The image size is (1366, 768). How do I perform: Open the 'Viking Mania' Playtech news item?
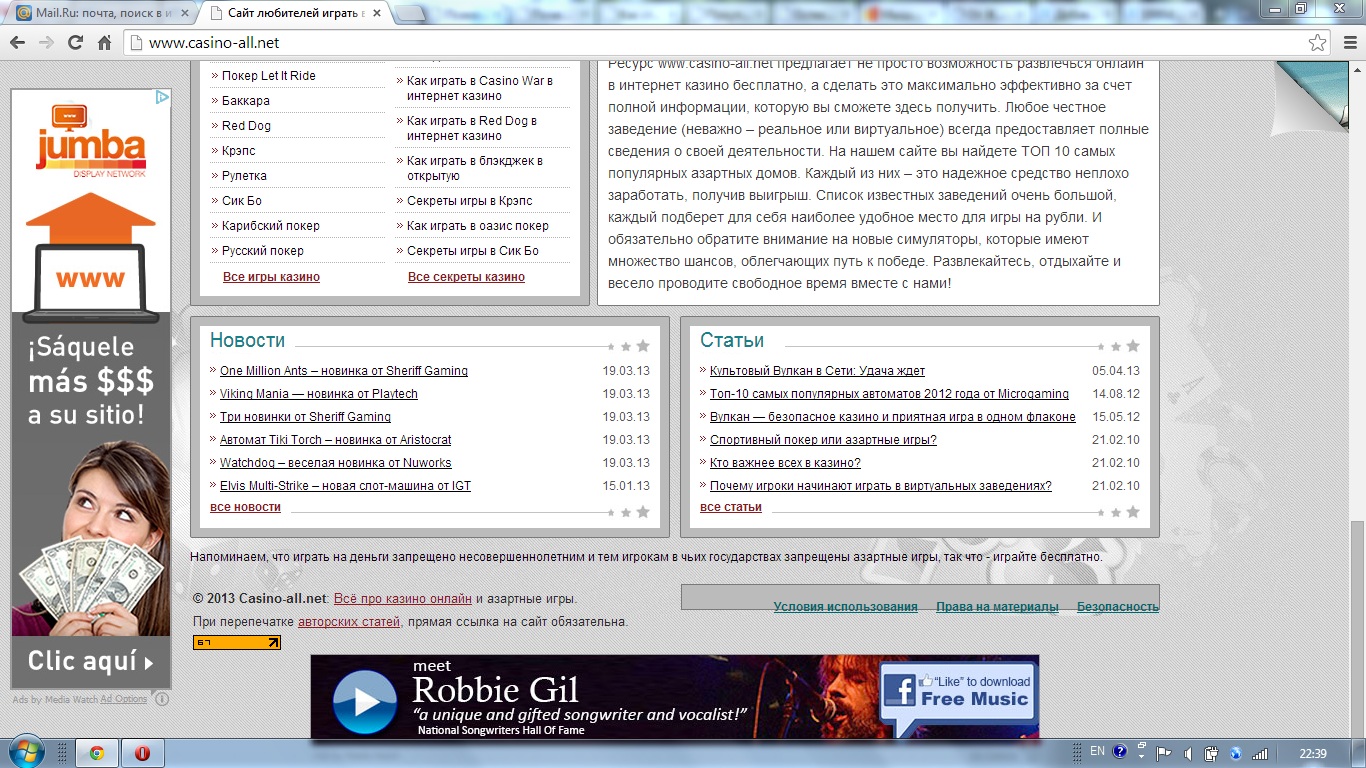319,394
